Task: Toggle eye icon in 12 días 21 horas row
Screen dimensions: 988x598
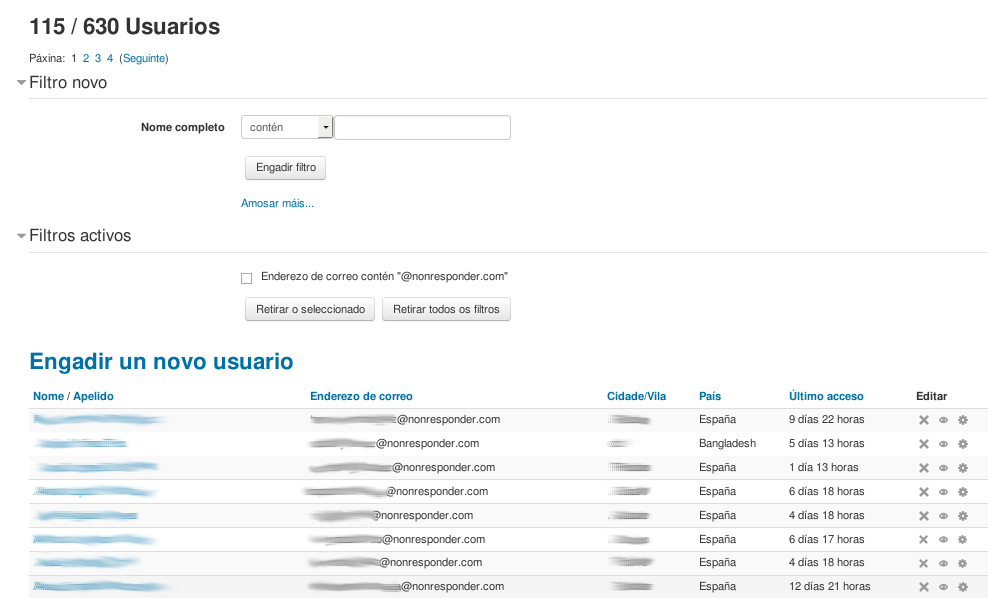Action: tap(943, 587)
